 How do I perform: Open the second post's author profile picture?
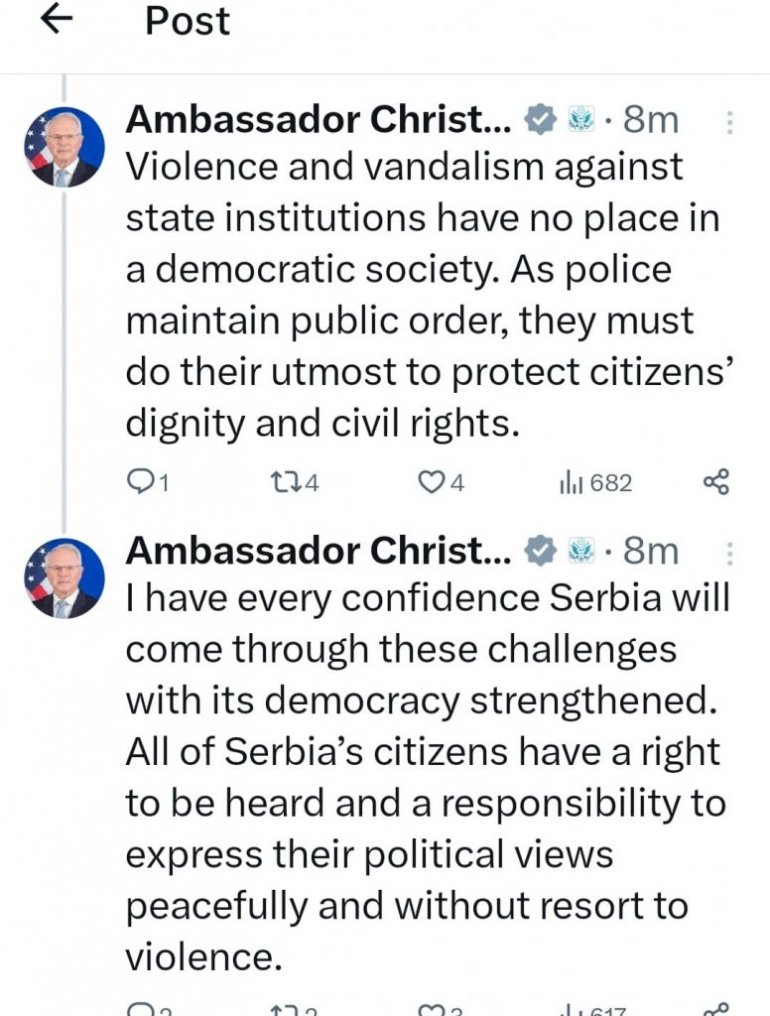(x=64, y=577)
